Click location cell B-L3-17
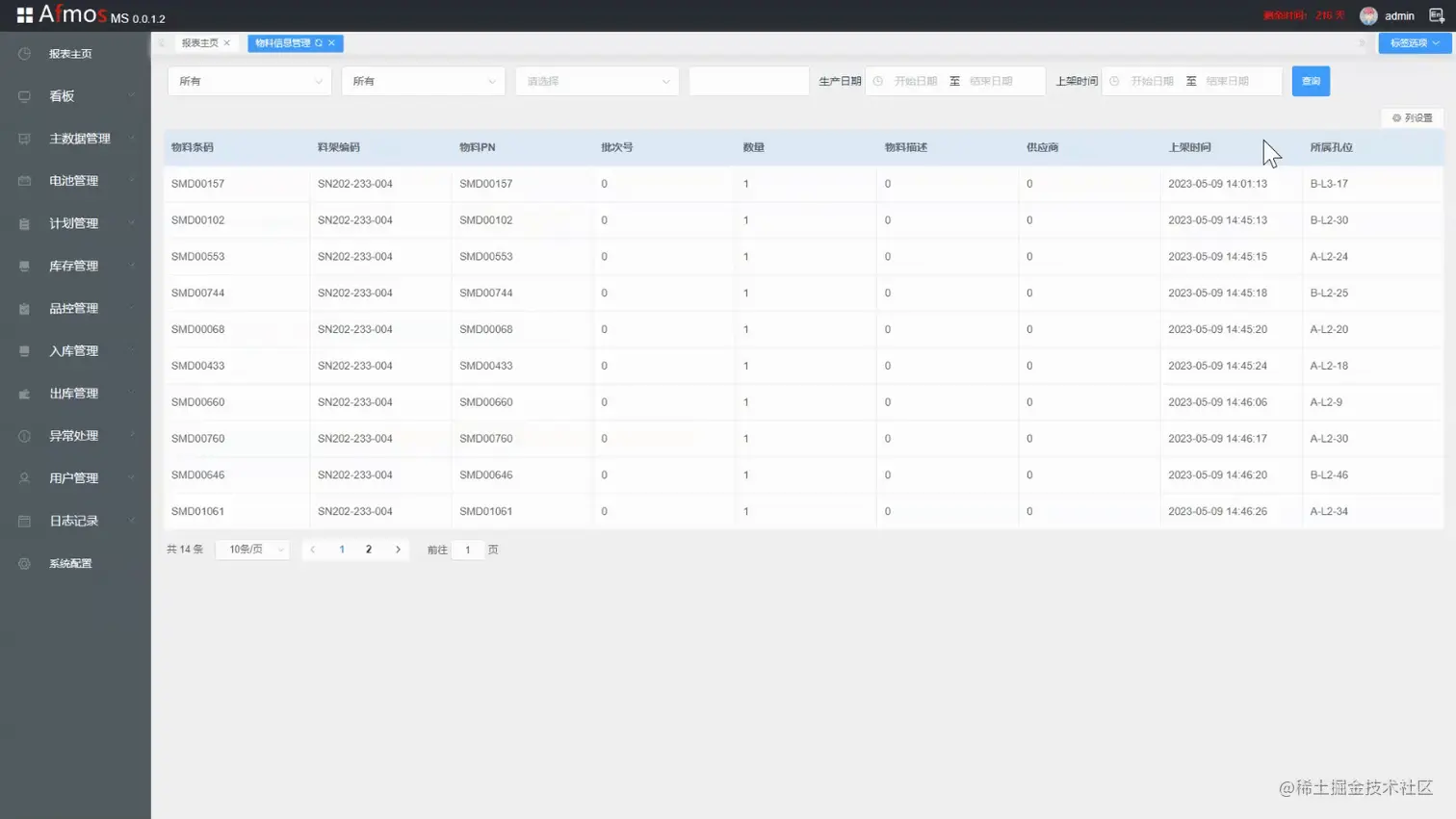This screenshot has height=819, width=1456. point(1329,184)
